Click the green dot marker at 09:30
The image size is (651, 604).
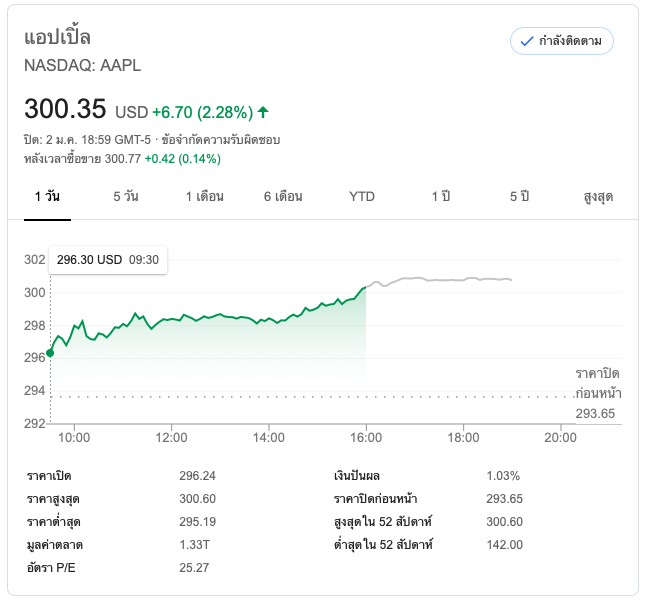50,352
